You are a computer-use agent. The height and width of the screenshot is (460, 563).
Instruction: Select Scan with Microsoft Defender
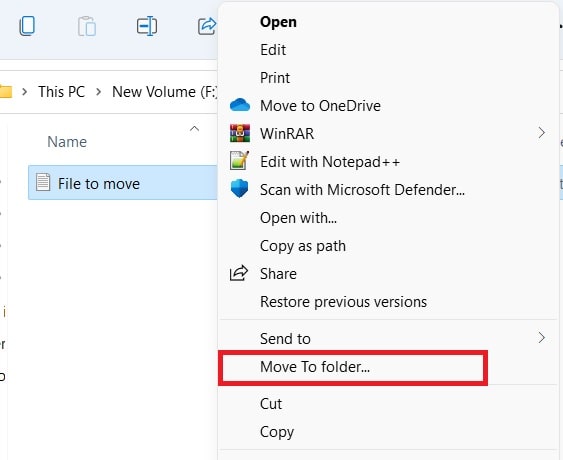[387, 190]
